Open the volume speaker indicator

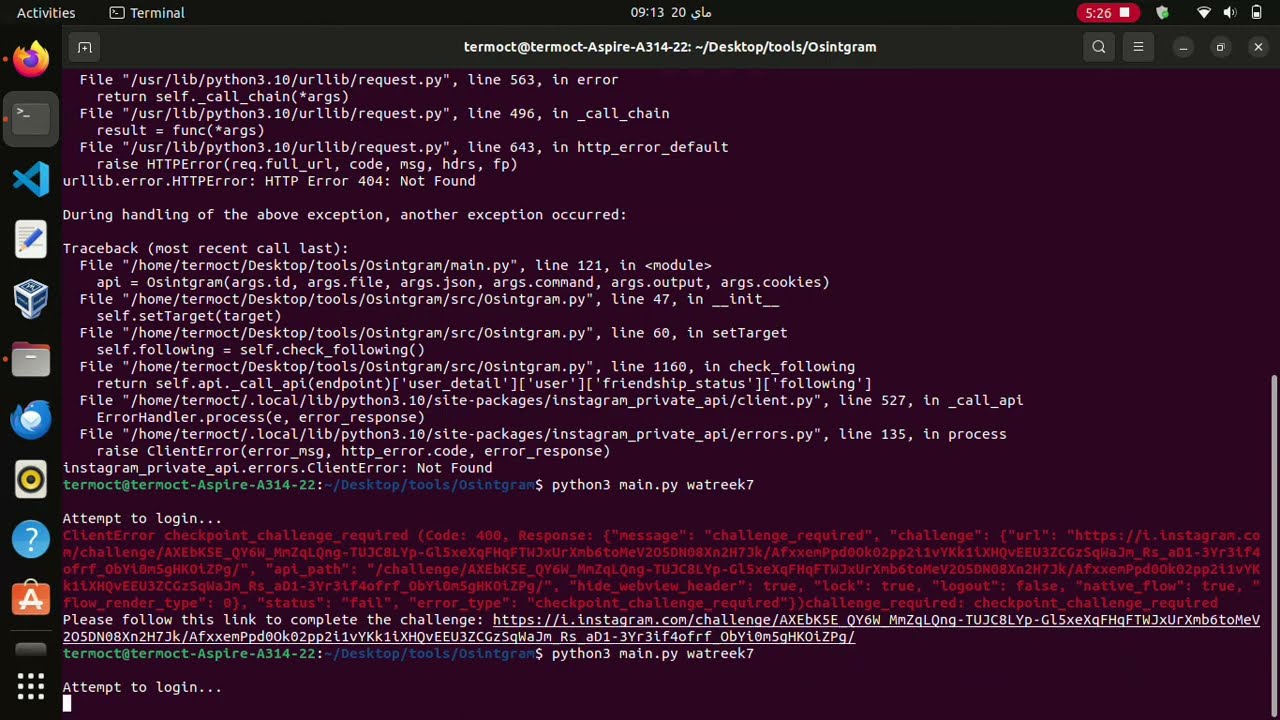click(1229, 13)
